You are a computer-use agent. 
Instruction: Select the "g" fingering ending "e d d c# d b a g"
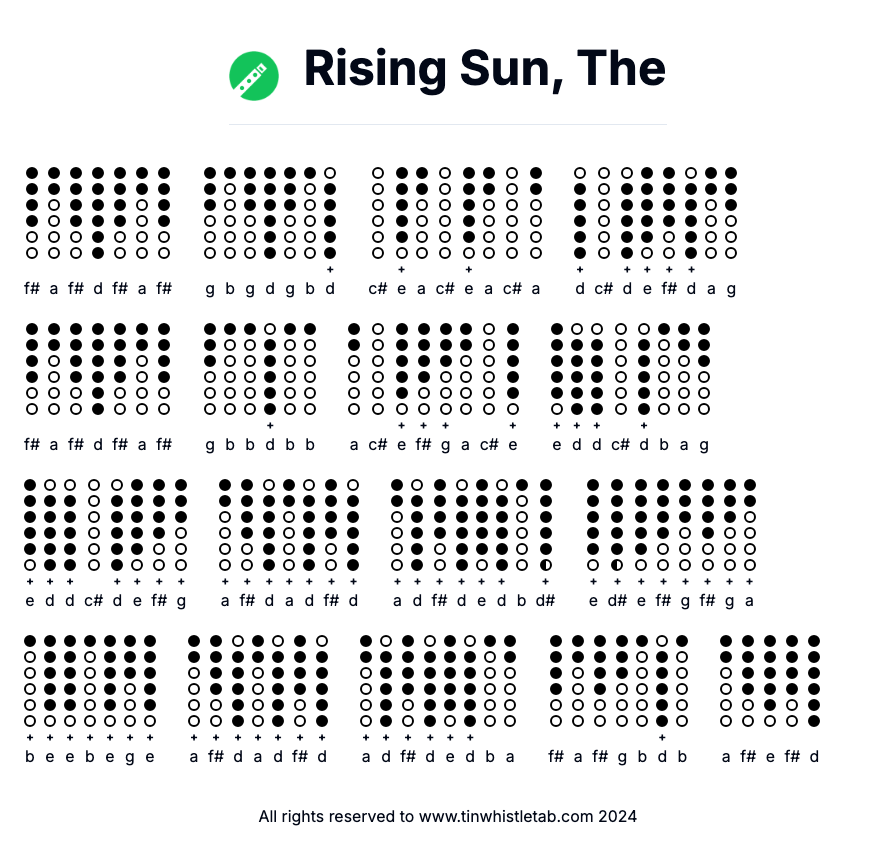point(704,369)
